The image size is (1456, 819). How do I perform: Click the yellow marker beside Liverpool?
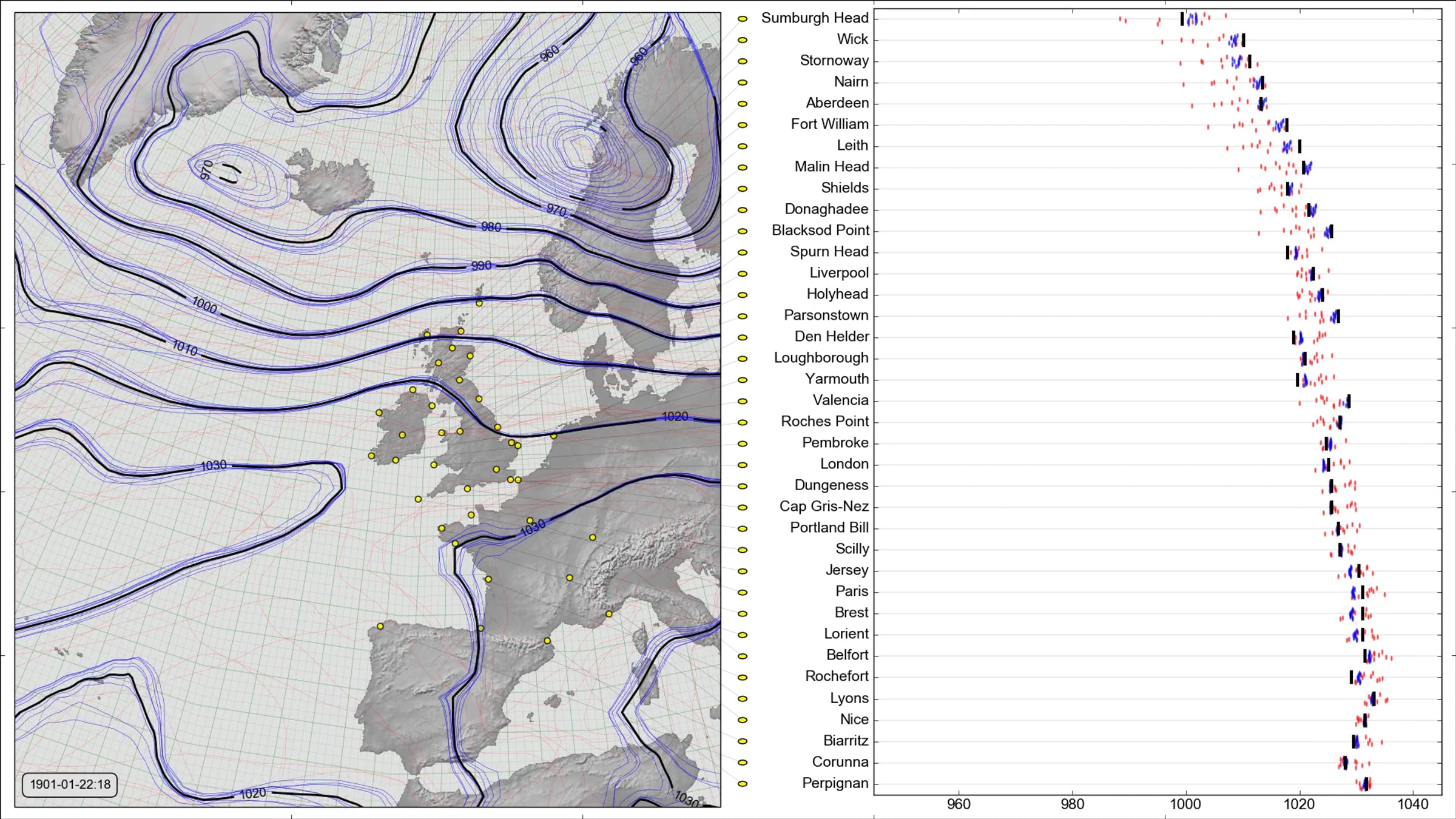point(742,274)
